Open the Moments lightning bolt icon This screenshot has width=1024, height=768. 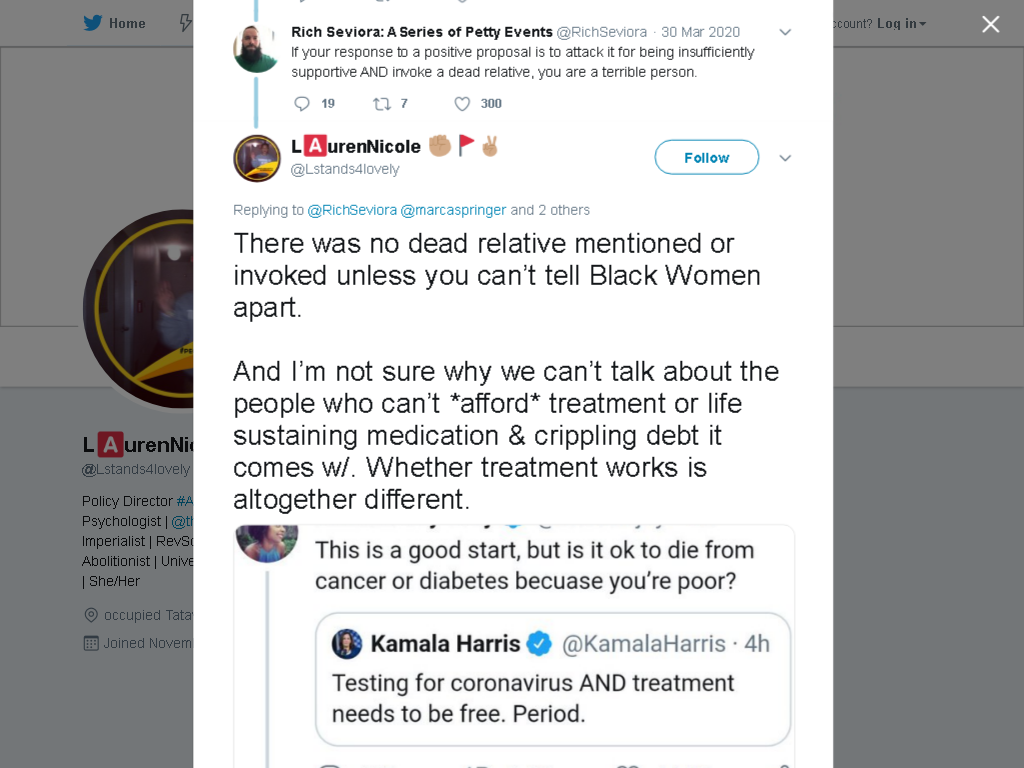[185, 24]
